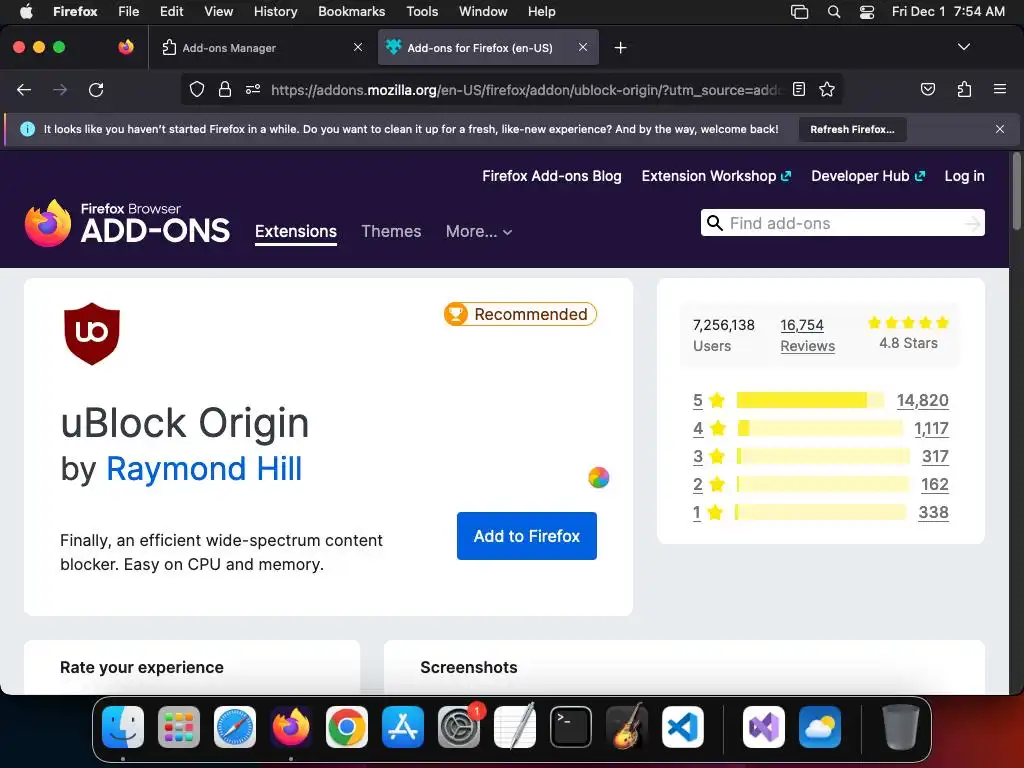This screenshot has height=768, width=1024.
Task: Open the Extensions puzzle icon in toolbar
Action: coord(964,89)
